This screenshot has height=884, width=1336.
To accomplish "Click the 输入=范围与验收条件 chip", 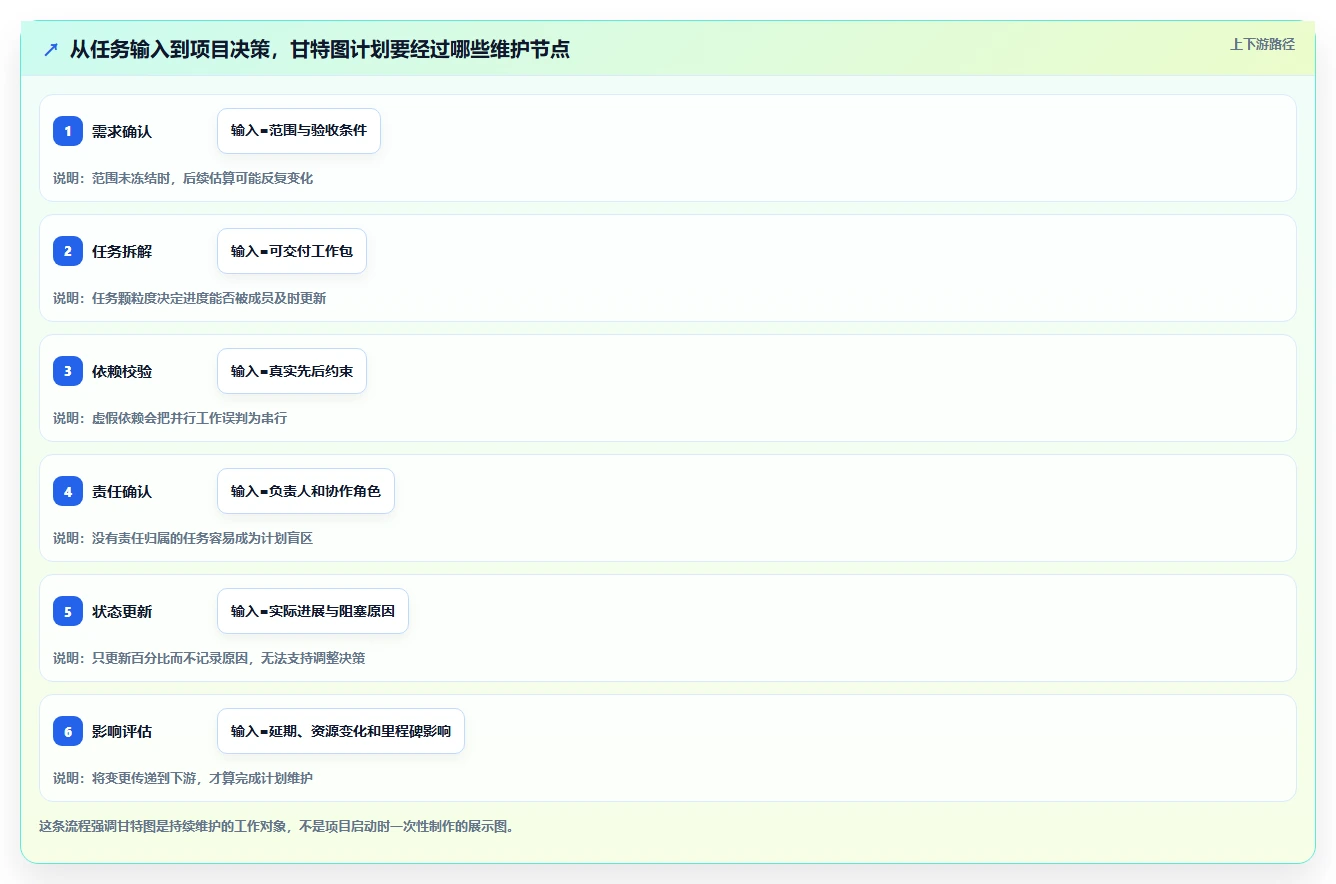I will click(299, 131).
